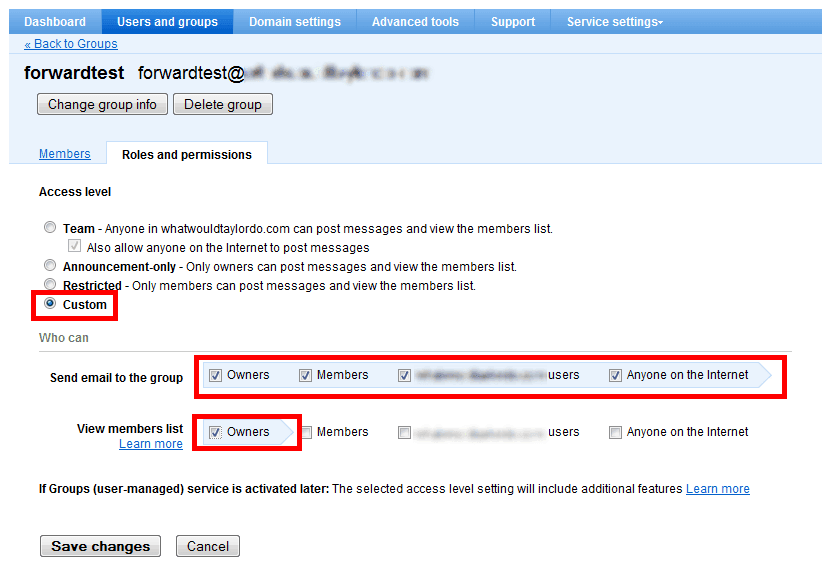Choose the Restricted access level
The height and width of the screenshot is (570, 830).
tap(50, 285)
